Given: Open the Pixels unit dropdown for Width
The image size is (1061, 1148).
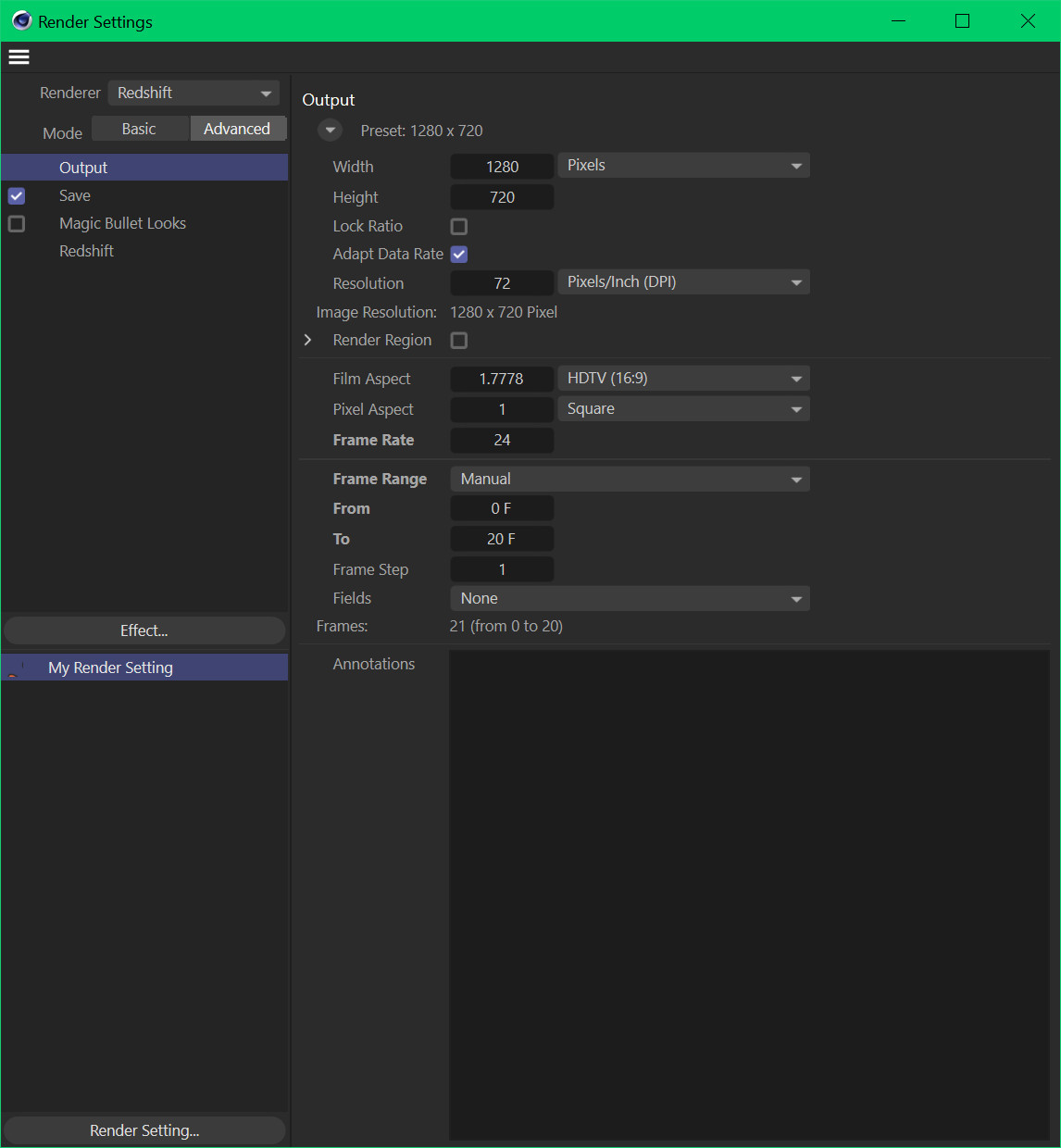Looking at the screenshot, I should coord(684,166).
